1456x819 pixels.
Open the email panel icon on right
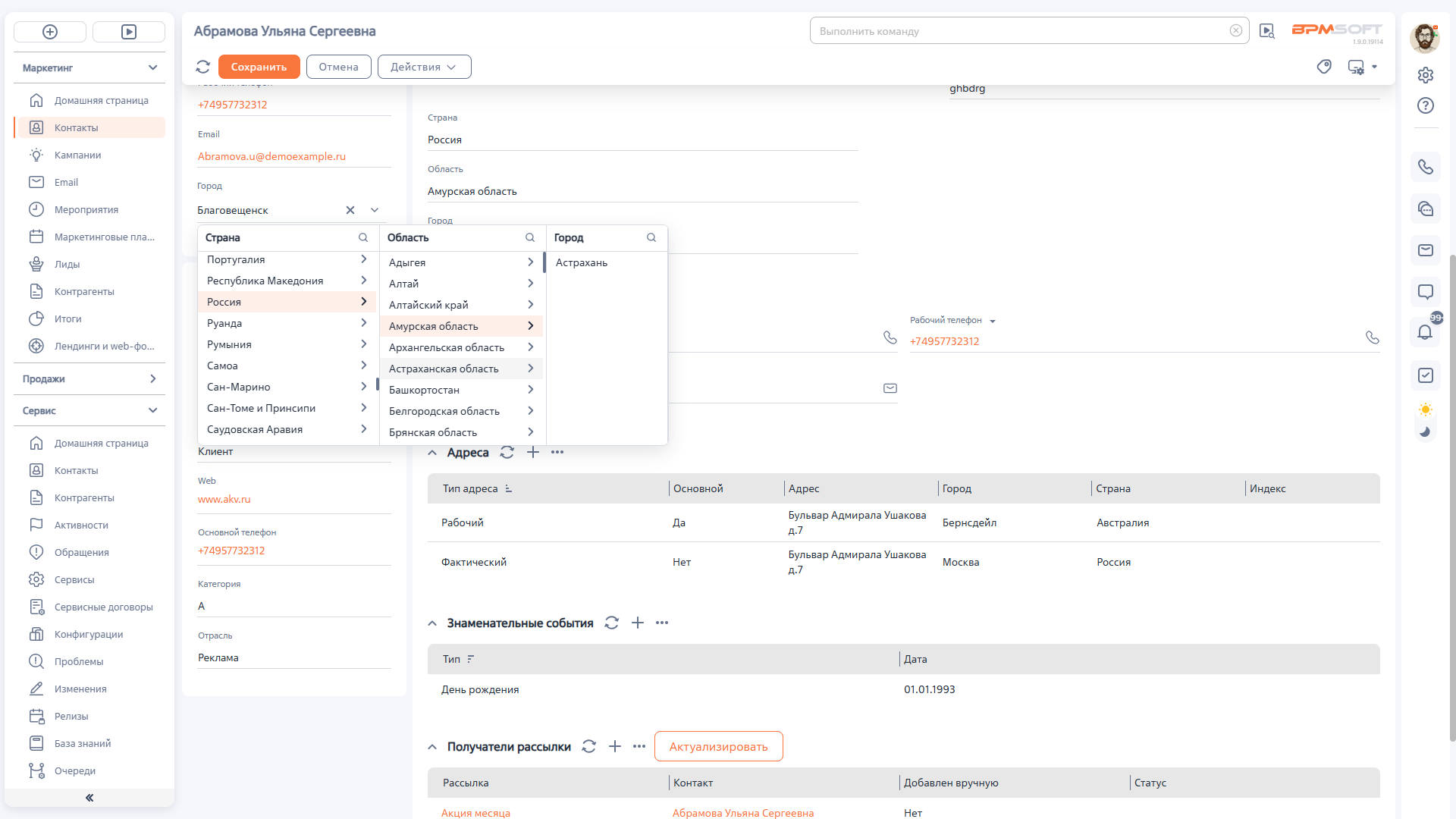tap(1426, 250)
